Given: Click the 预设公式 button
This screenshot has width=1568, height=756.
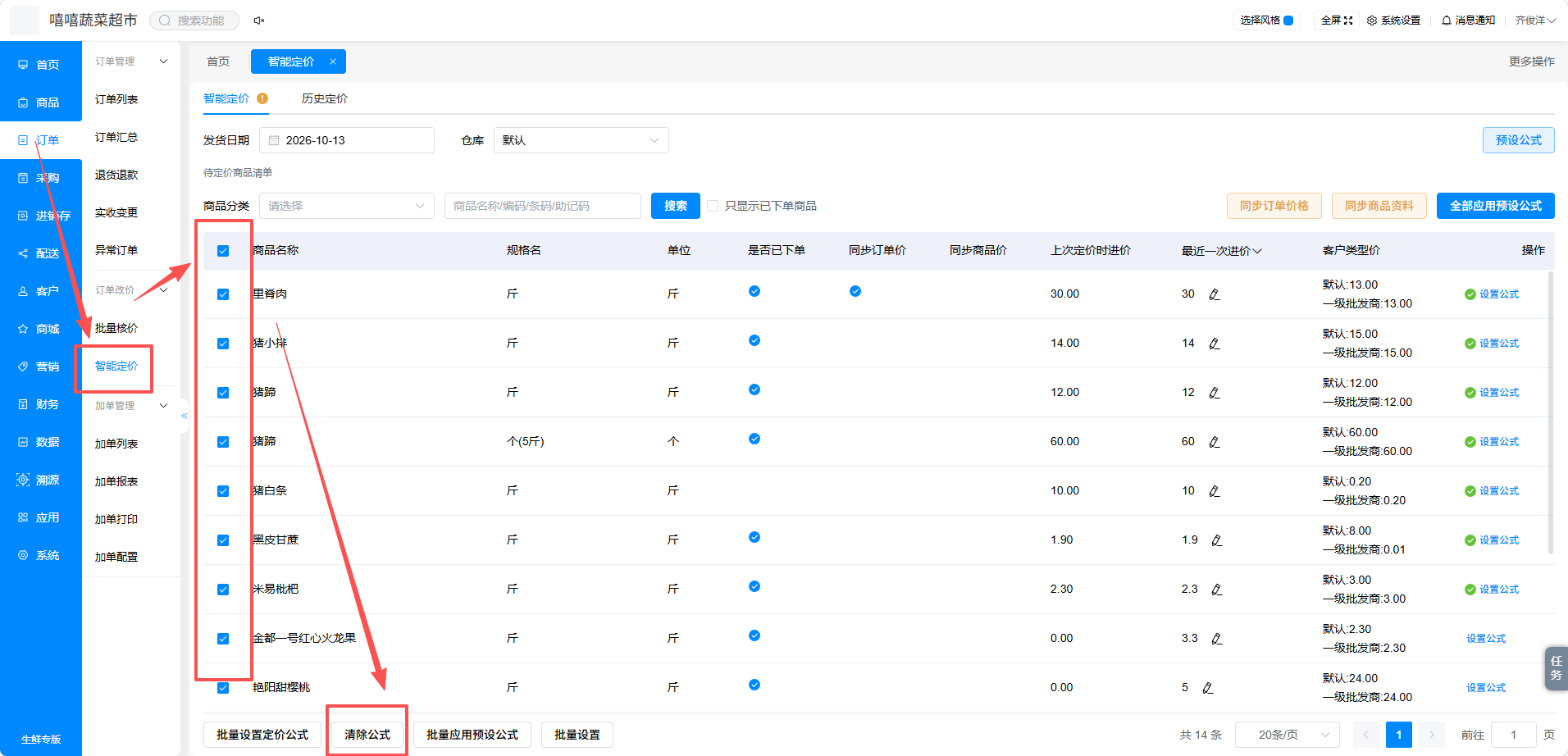Looking at the screenshot, I should 1518,140.
